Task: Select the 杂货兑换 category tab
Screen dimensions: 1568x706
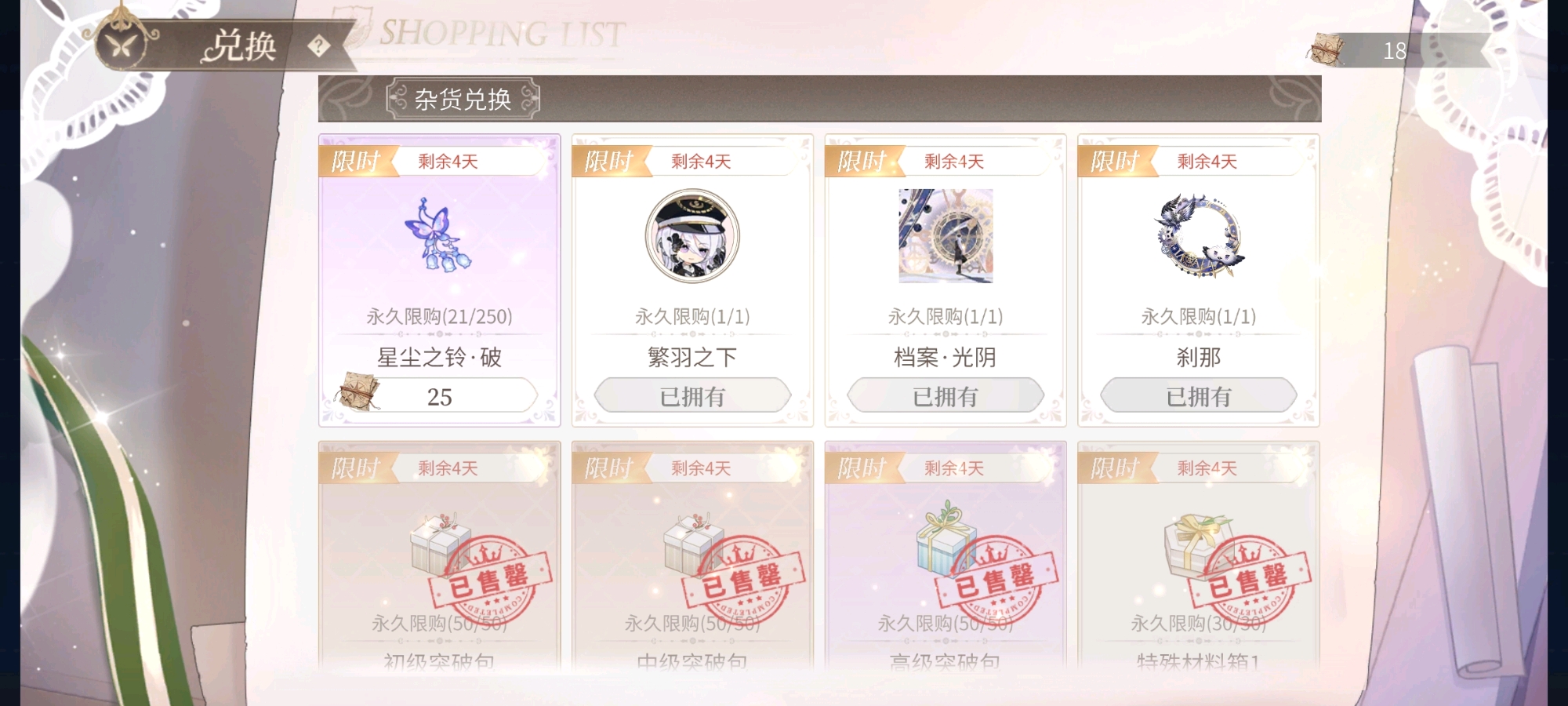Action: [463, 99]
